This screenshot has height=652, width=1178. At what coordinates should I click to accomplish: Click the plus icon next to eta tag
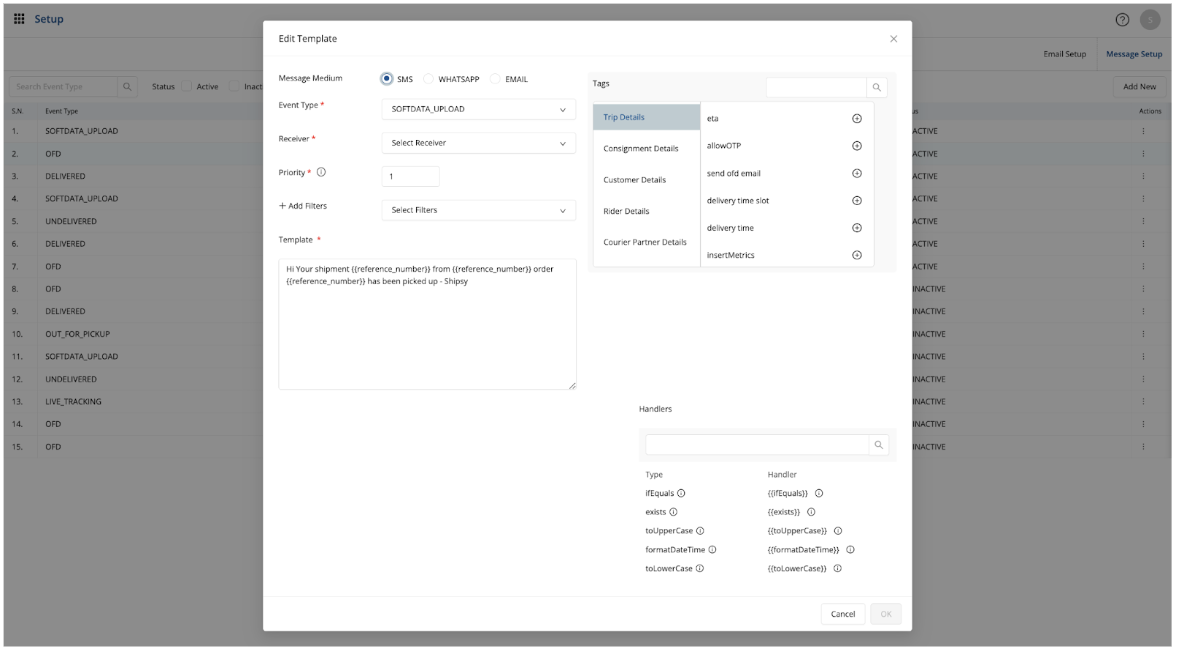tap(856, 118)
